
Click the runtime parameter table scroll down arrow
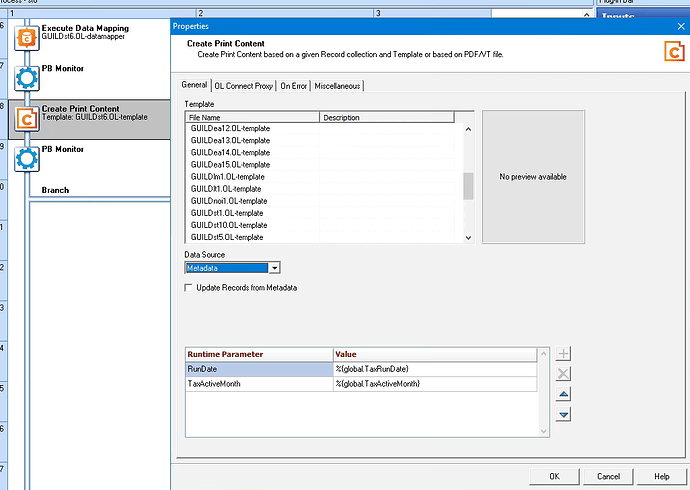[543, 431]
